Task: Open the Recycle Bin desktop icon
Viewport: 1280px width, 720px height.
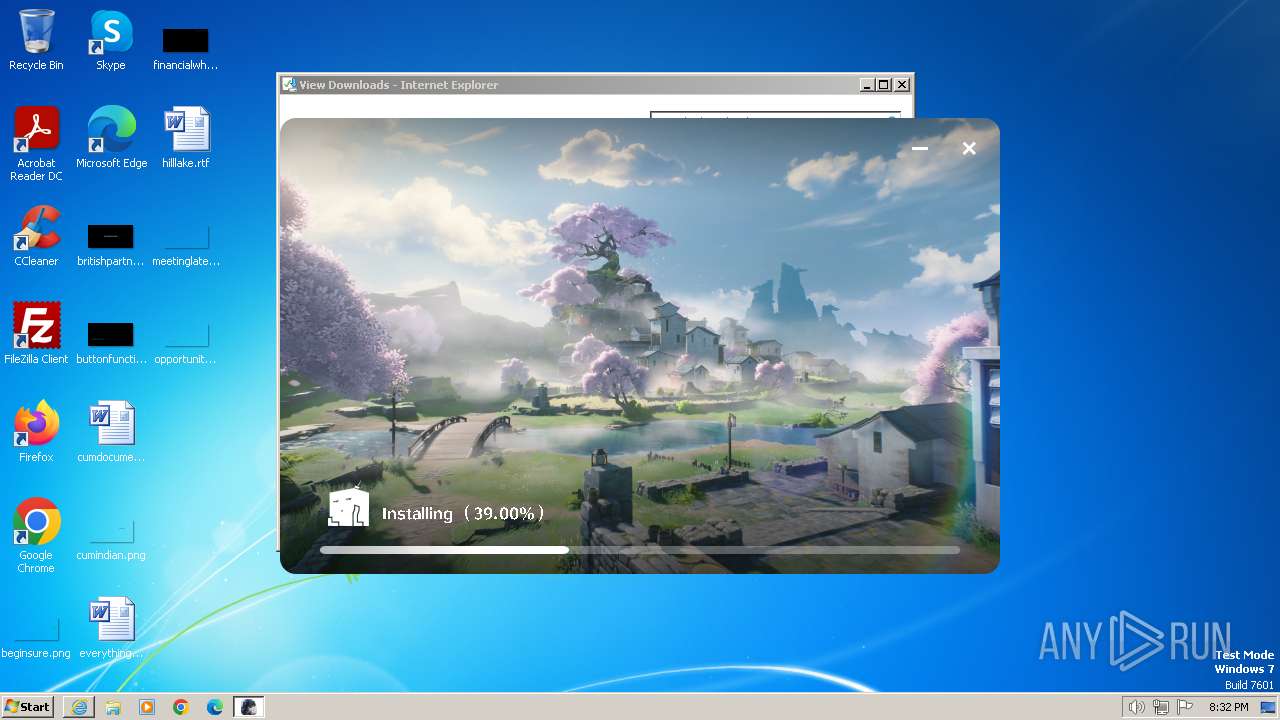Action: pos(36,40)
